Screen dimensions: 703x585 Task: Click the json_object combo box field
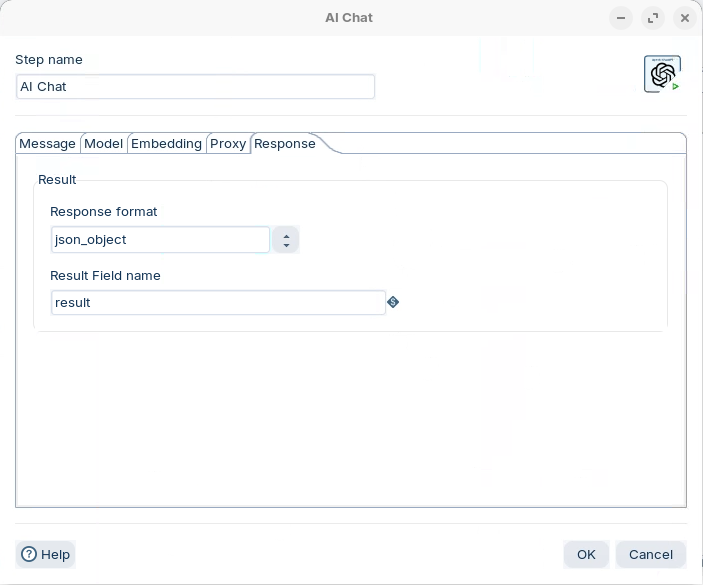point(160,240)
